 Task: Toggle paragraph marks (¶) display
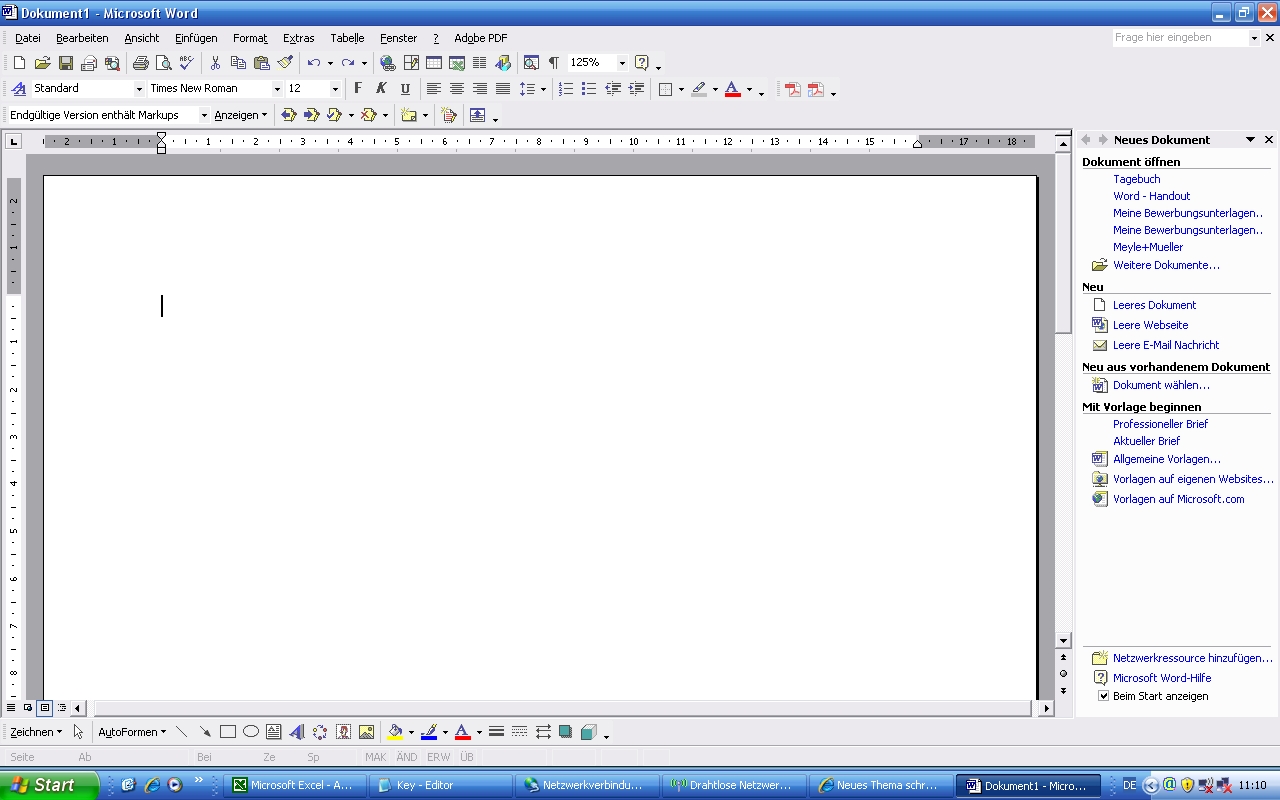pos(554,63)
